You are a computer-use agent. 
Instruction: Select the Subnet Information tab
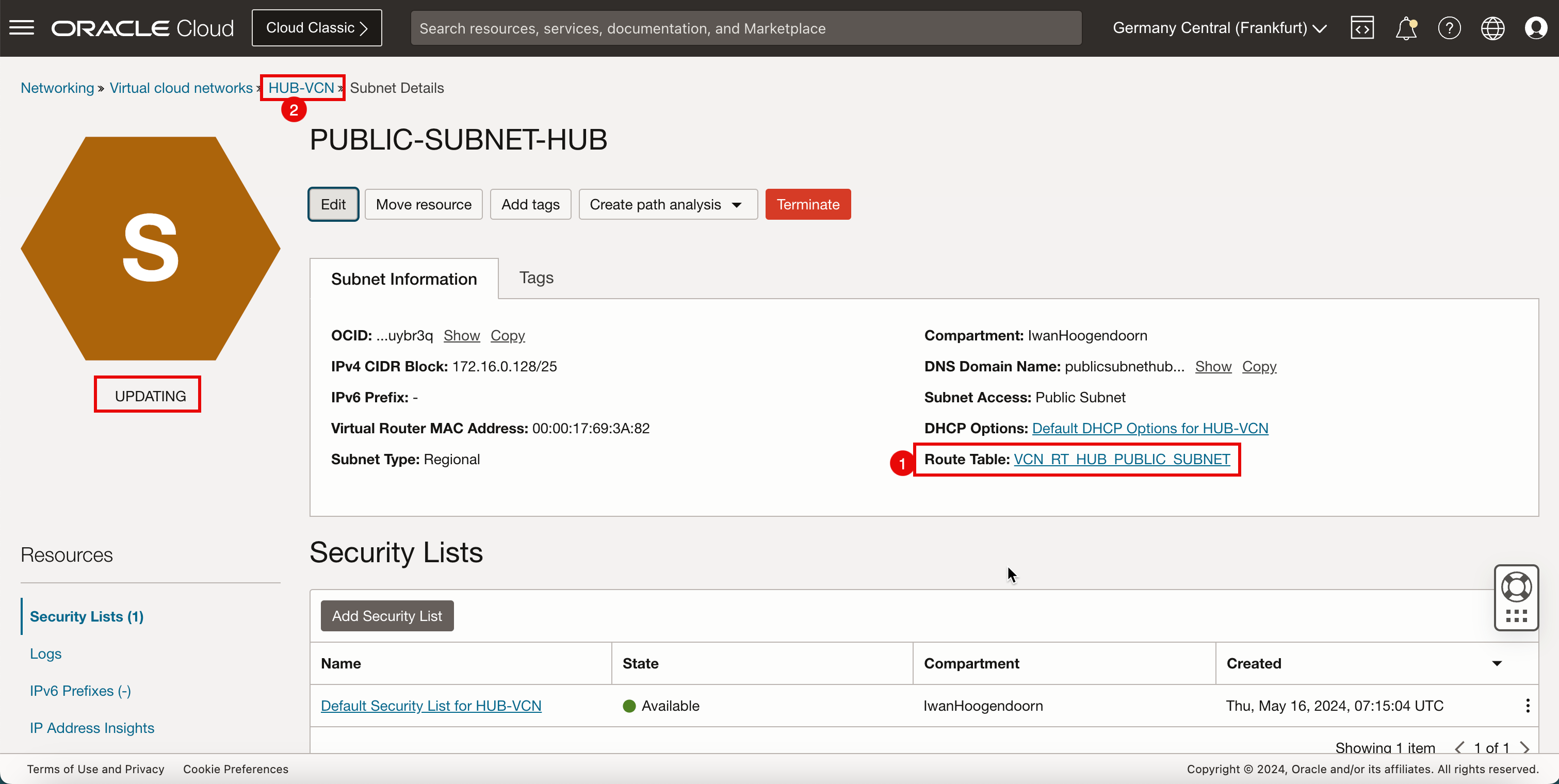point(404,279)
